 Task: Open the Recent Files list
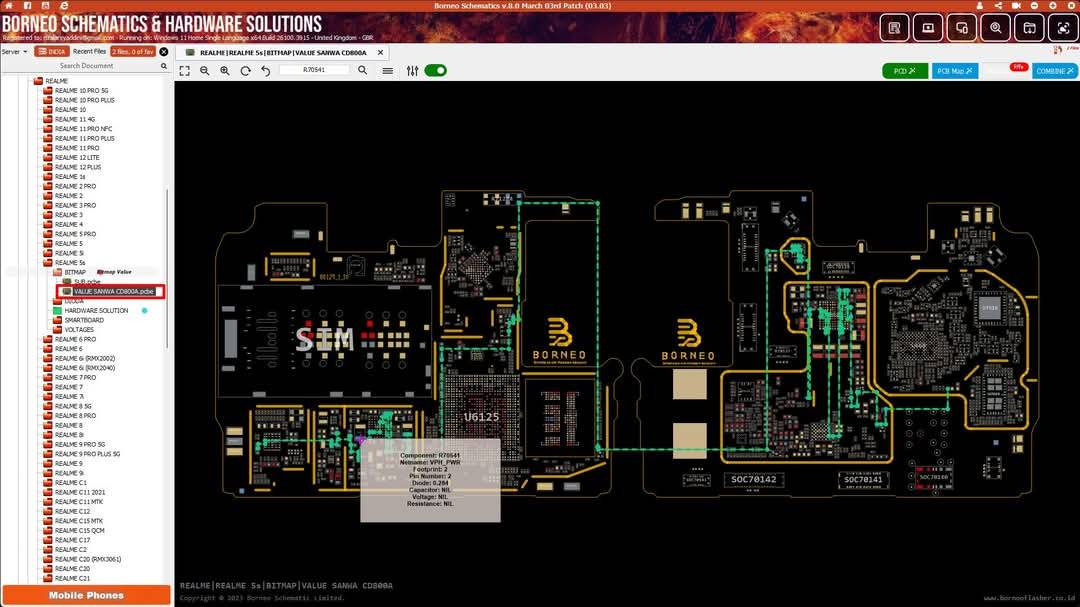coord(90,52)
